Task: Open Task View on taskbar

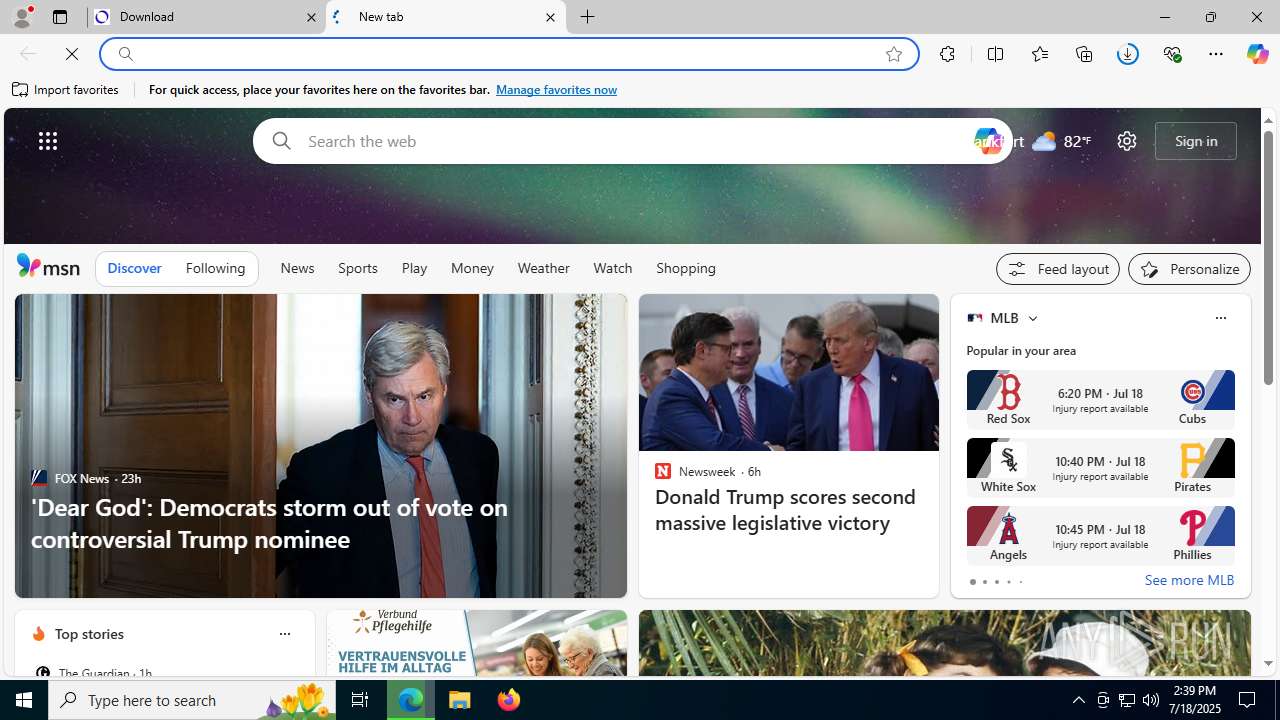Action: tap(359, 700)
